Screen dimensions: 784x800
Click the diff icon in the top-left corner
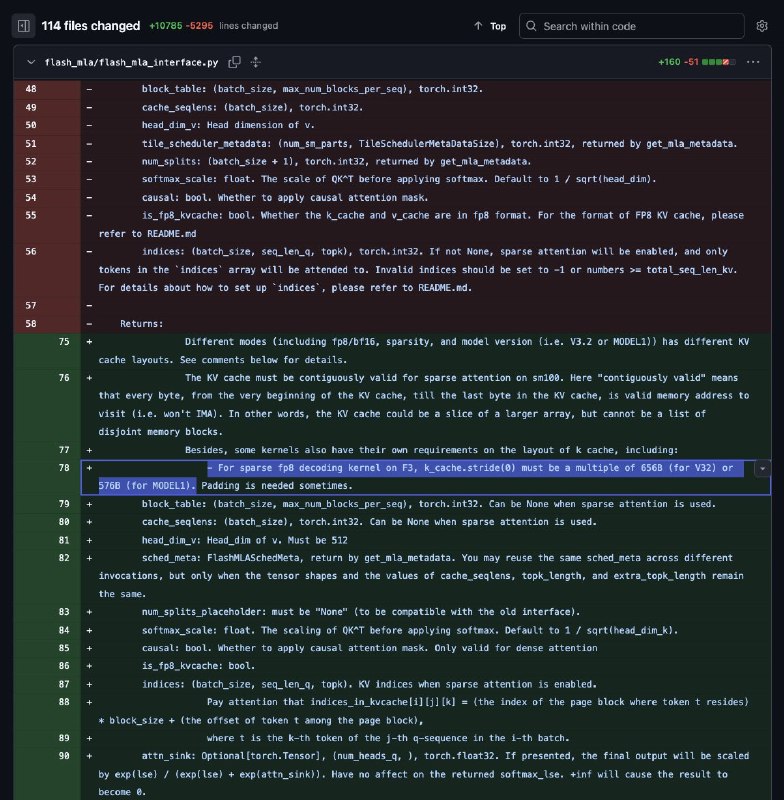tap(23, 25)
